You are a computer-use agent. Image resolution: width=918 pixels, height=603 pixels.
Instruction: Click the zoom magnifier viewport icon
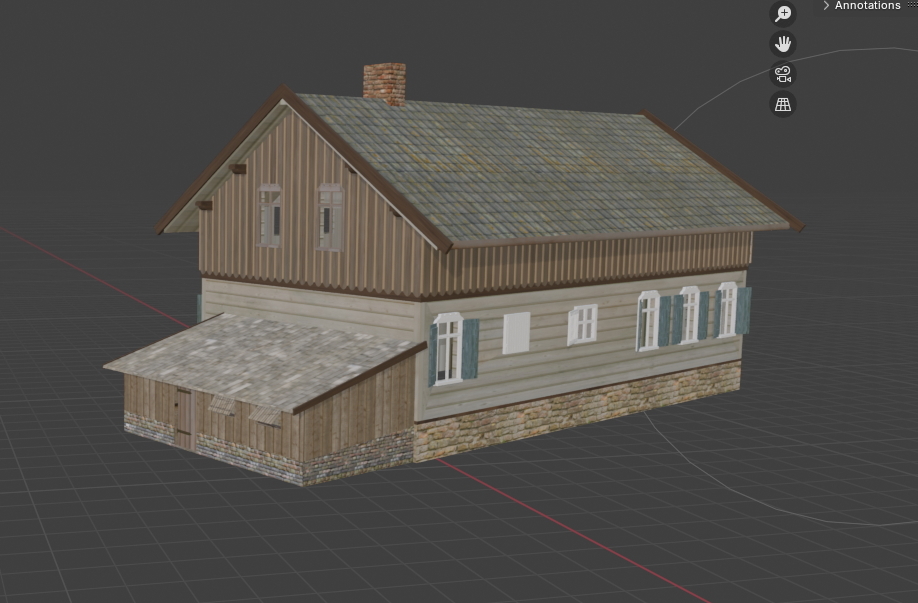pyautogui.click(x=783, y=14)
